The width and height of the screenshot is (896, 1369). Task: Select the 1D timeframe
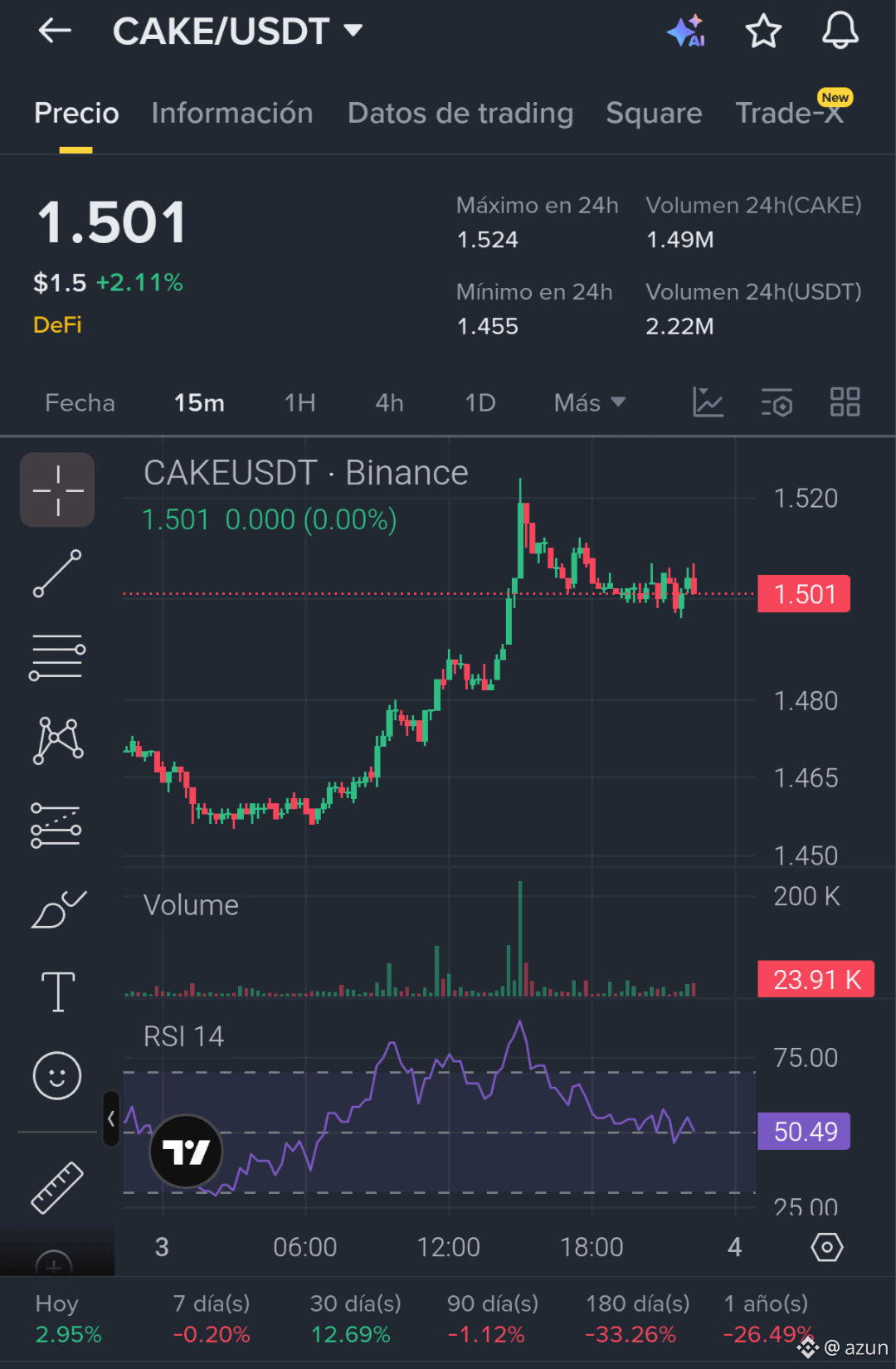click(480, 403)
